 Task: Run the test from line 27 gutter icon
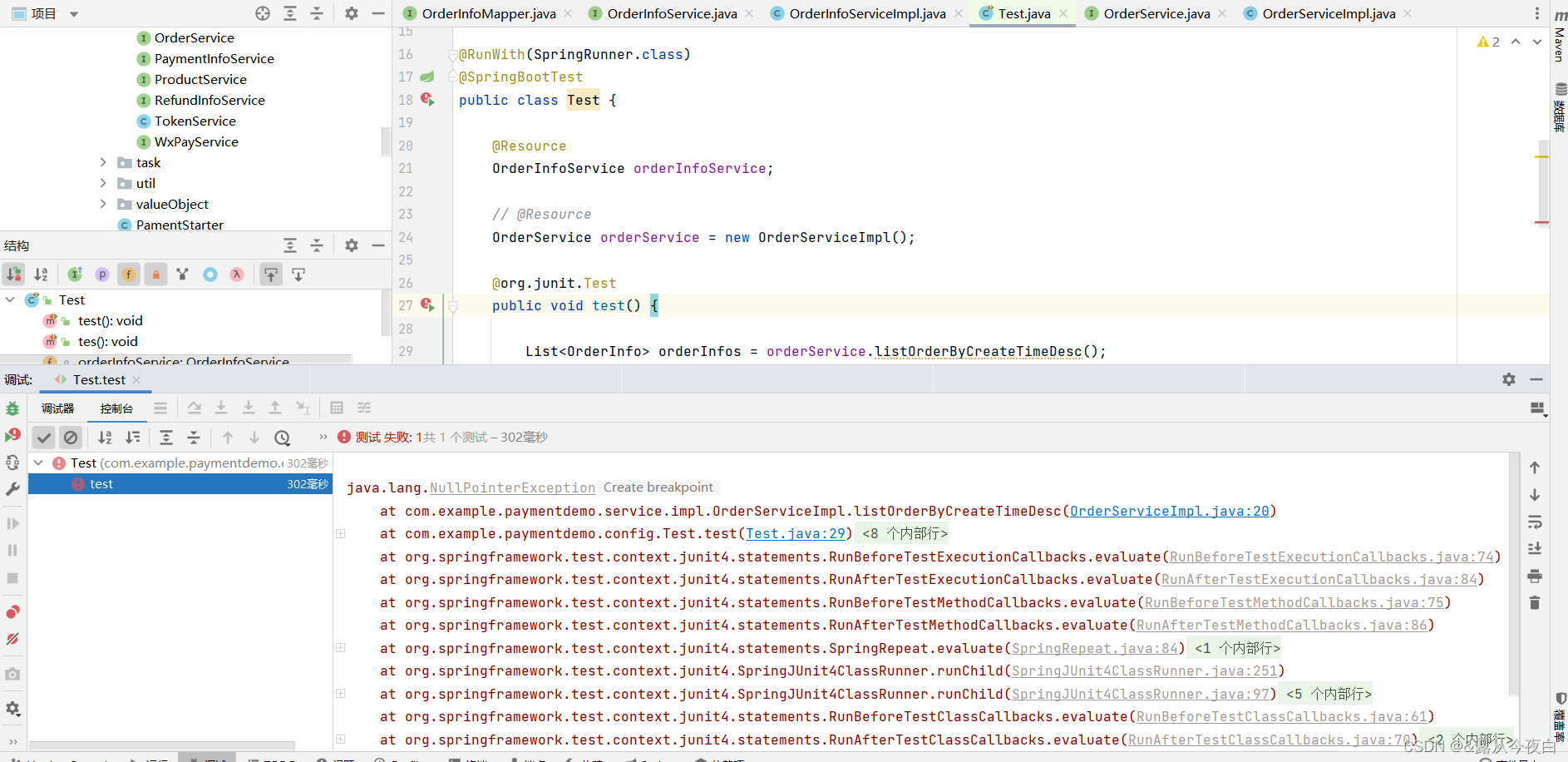[429, 306]
